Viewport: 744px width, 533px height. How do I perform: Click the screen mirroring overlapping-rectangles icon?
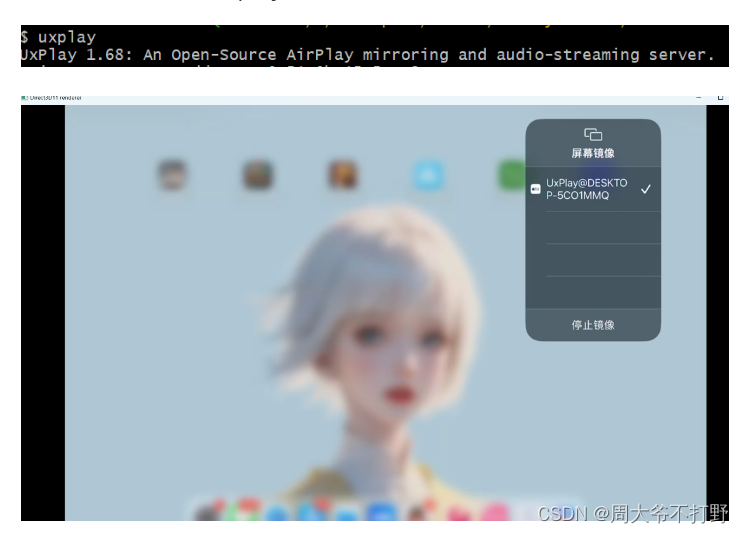pyautogui.click(x=593, y=135)
